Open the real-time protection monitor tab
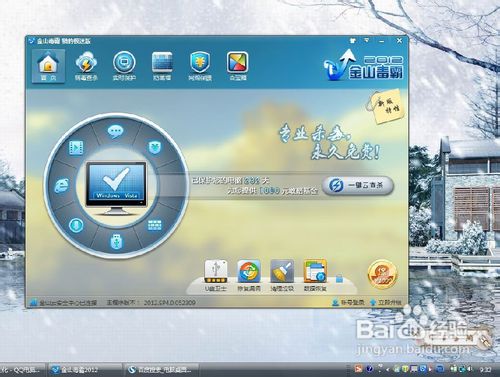This screenshot has width=500, height=377. tap(124, 66)
